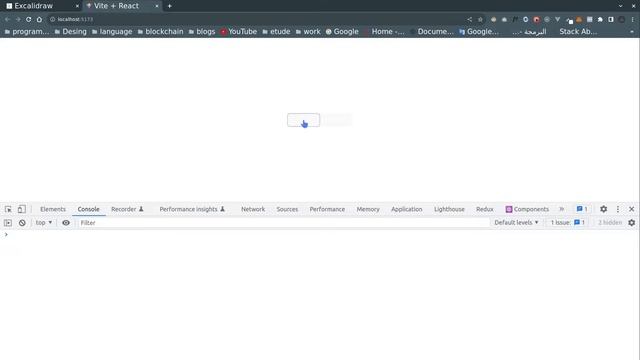
Task: Switch to the Network tab
Action: tap(253, 209)
